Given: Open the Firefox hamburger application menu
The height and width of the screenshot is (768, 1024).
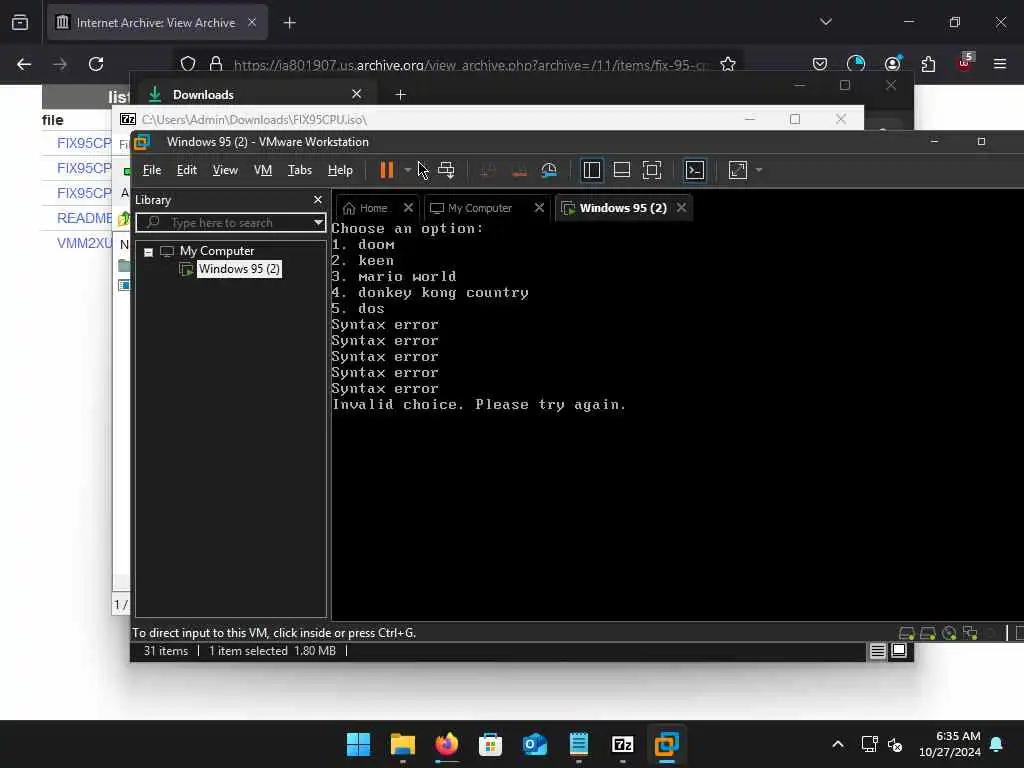Looking at the screenshot, I should click(1000, 64).
